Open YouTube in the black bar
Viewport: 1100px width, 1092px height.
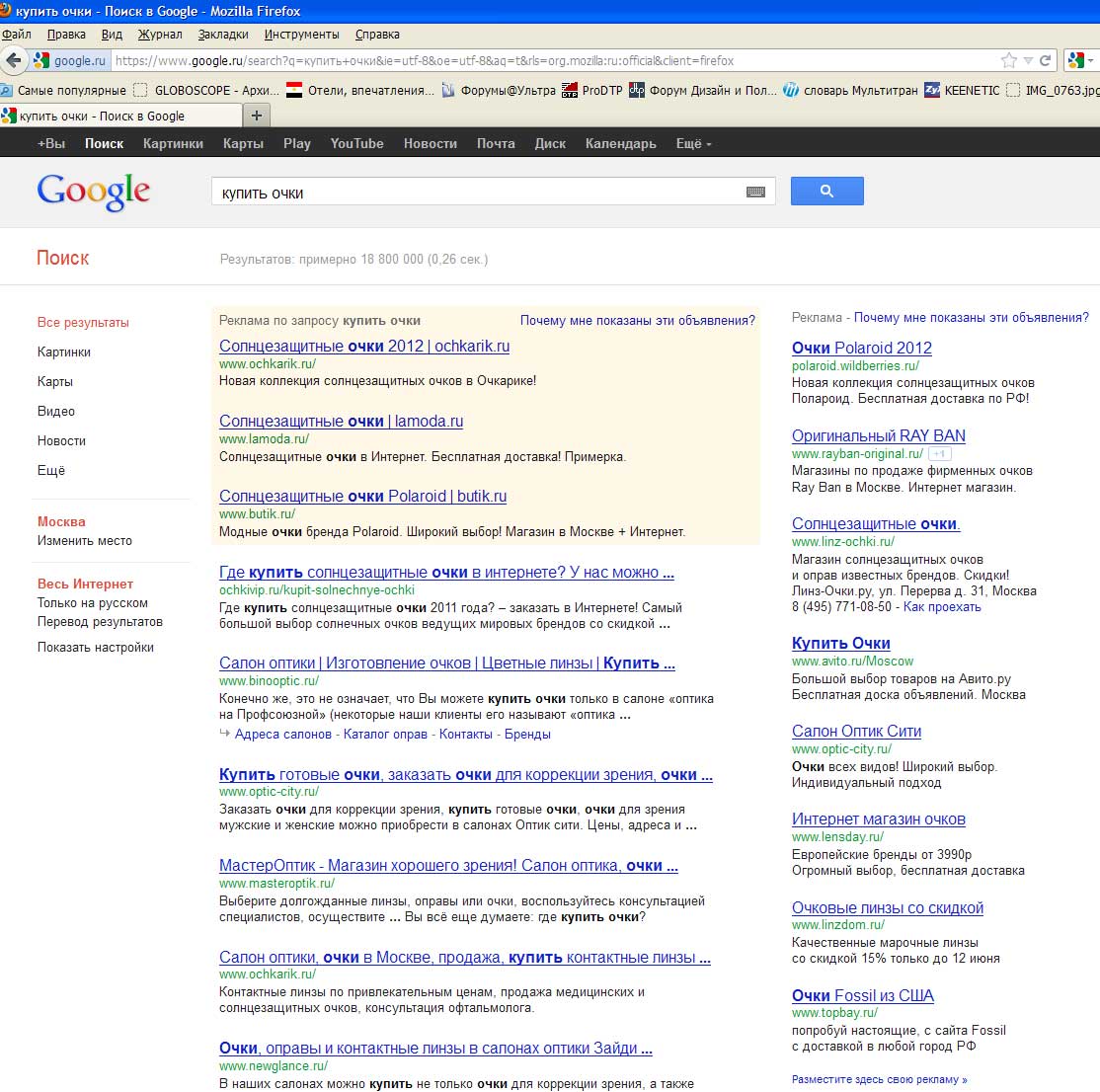(357, 144)
